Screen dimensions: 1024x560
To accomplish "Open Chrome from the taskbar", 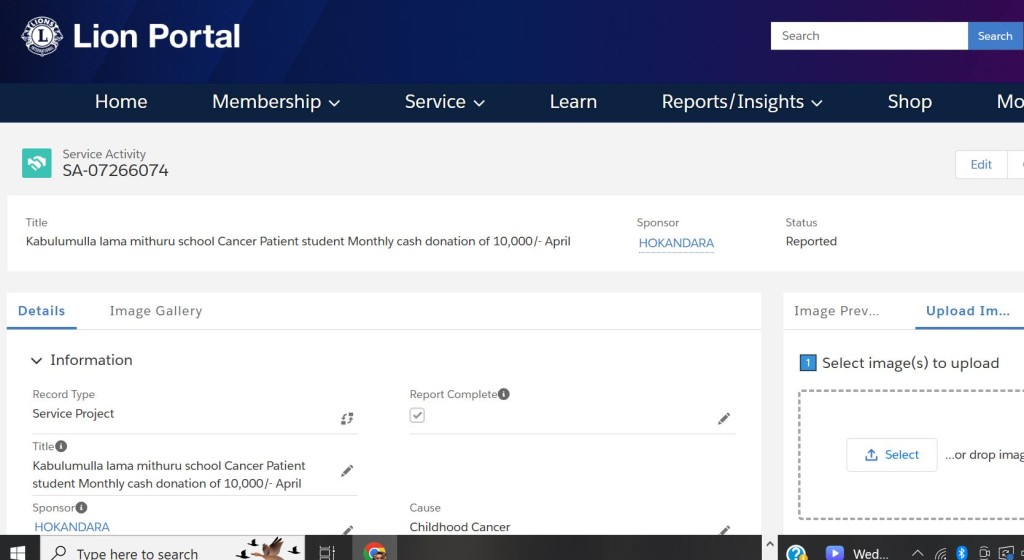I will click(374, 552).
